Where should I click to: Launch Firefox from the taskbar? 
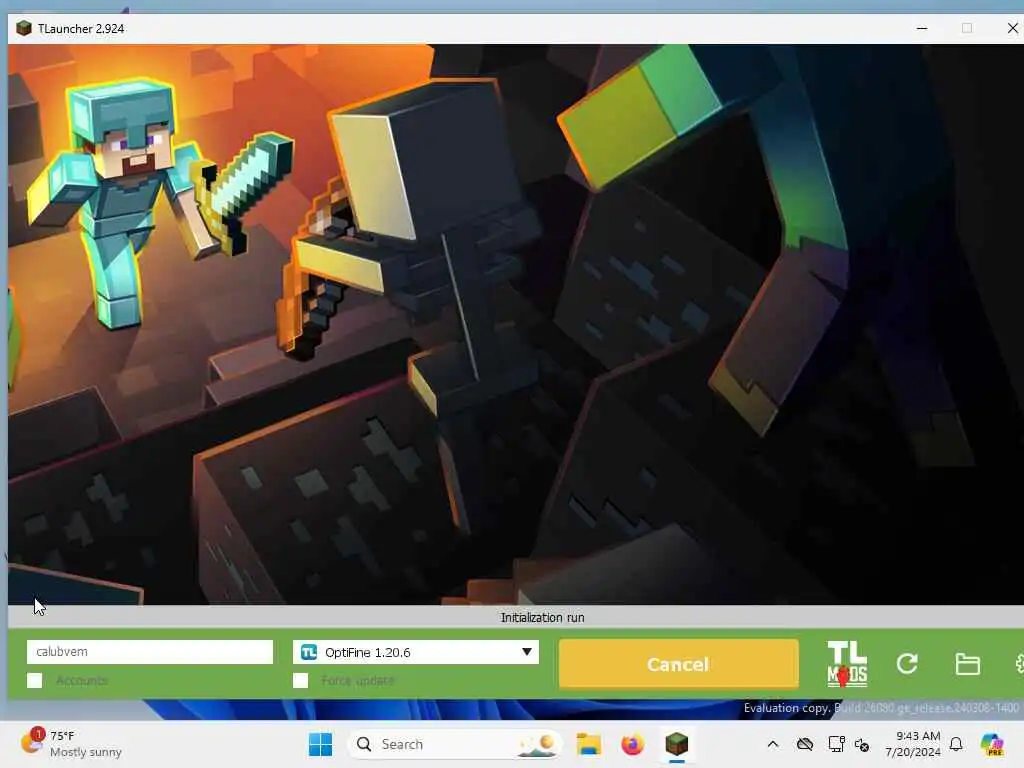632,744
